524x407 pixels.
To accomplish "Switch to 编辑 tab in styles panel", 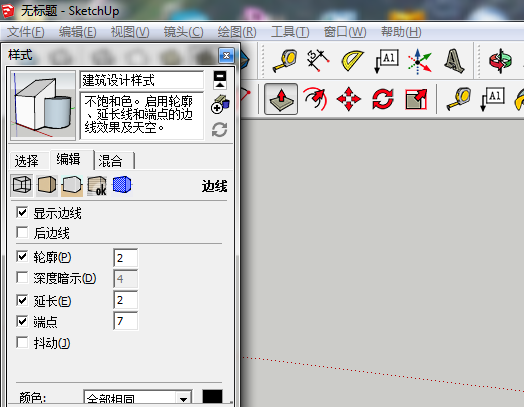I will (x=71, y=160).
